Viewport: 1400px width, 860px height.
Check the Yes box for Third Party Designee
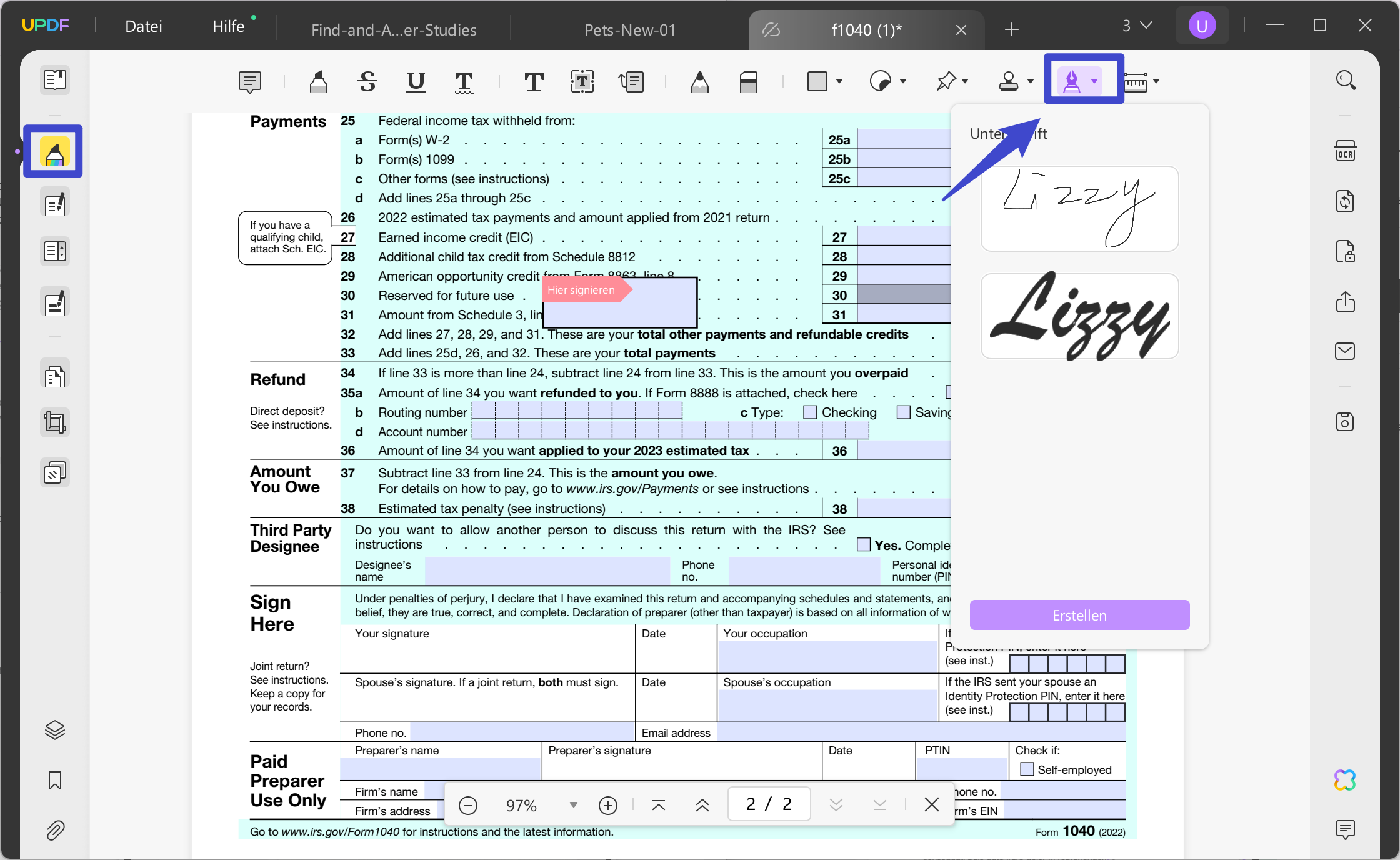tap(863, 544)
